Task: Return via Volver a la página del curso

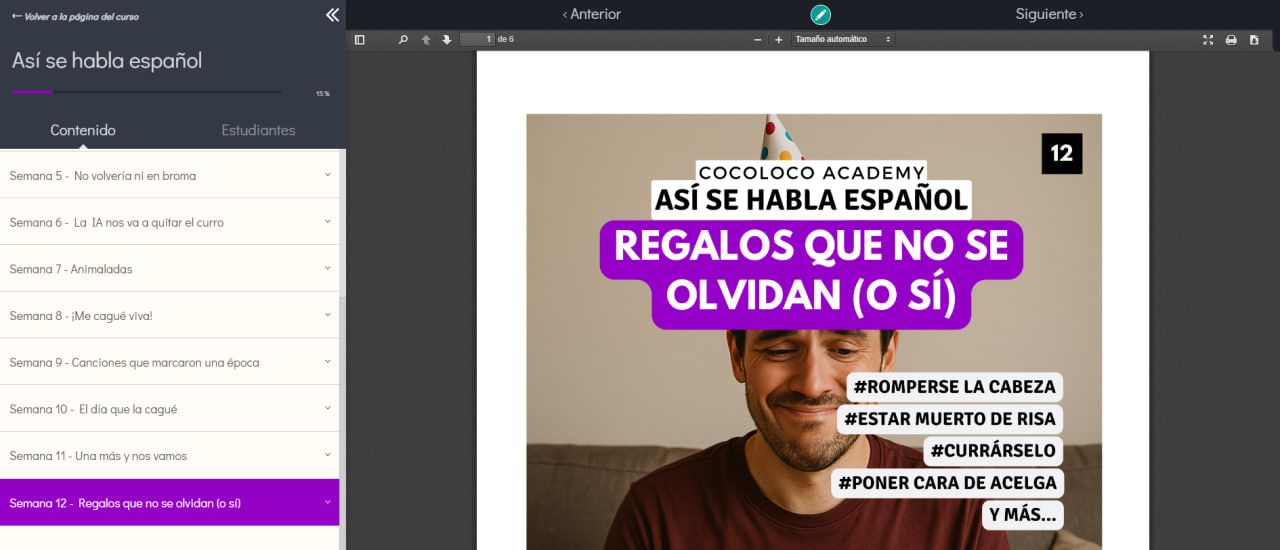Action: click(x=75, y=17)
